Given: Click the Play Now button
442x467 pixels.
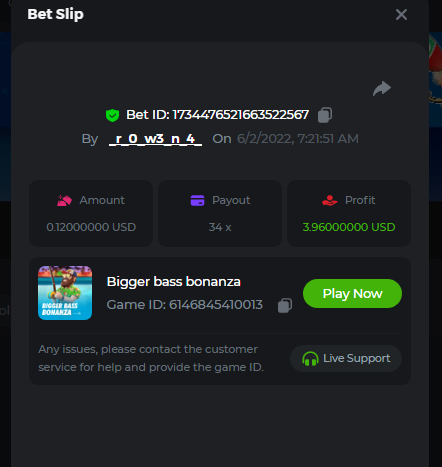Looking at the screenshot, I should point(352,293).
